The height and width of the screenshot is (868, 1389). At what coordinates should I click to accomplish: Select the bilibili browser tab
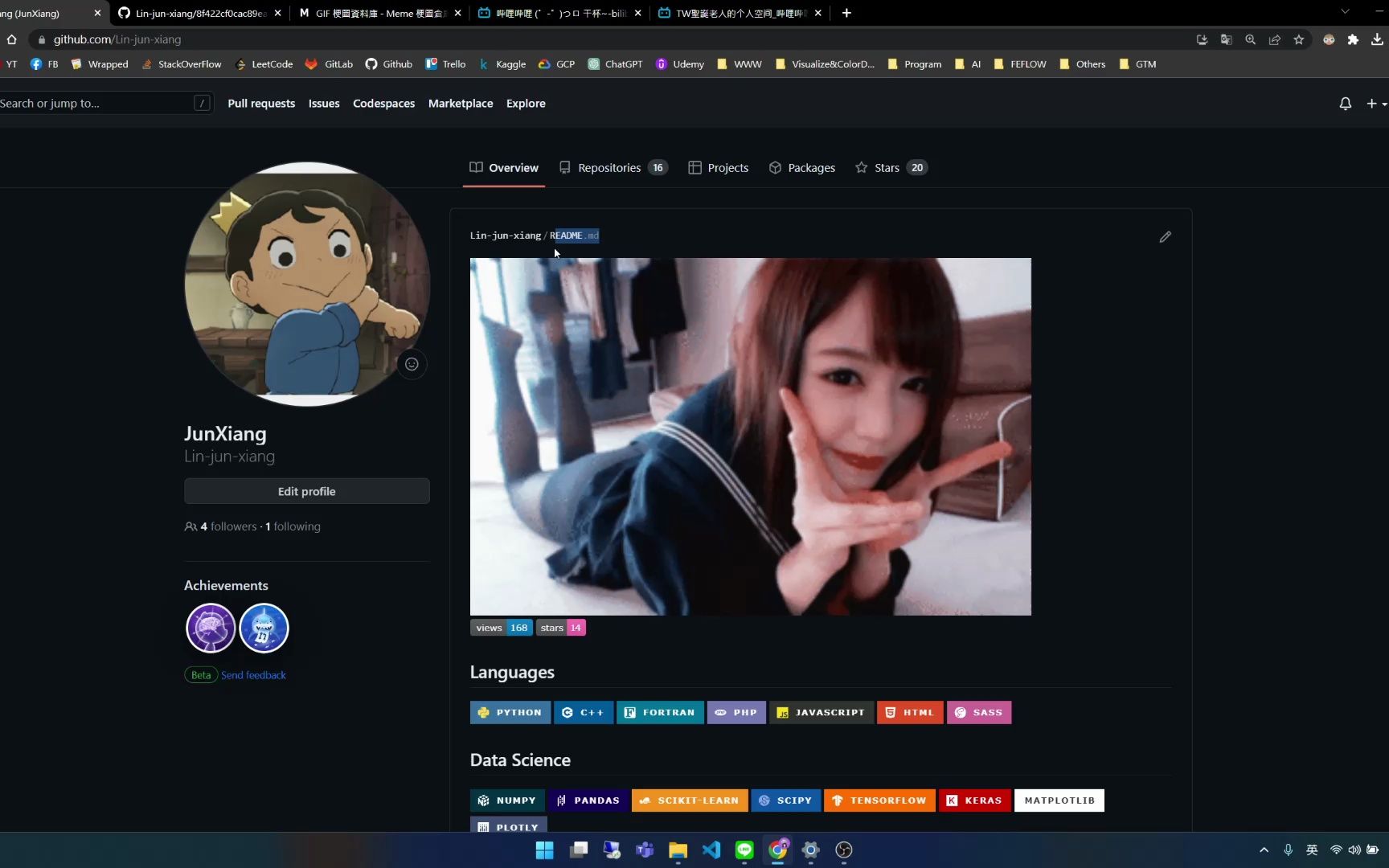pos(555,13)
